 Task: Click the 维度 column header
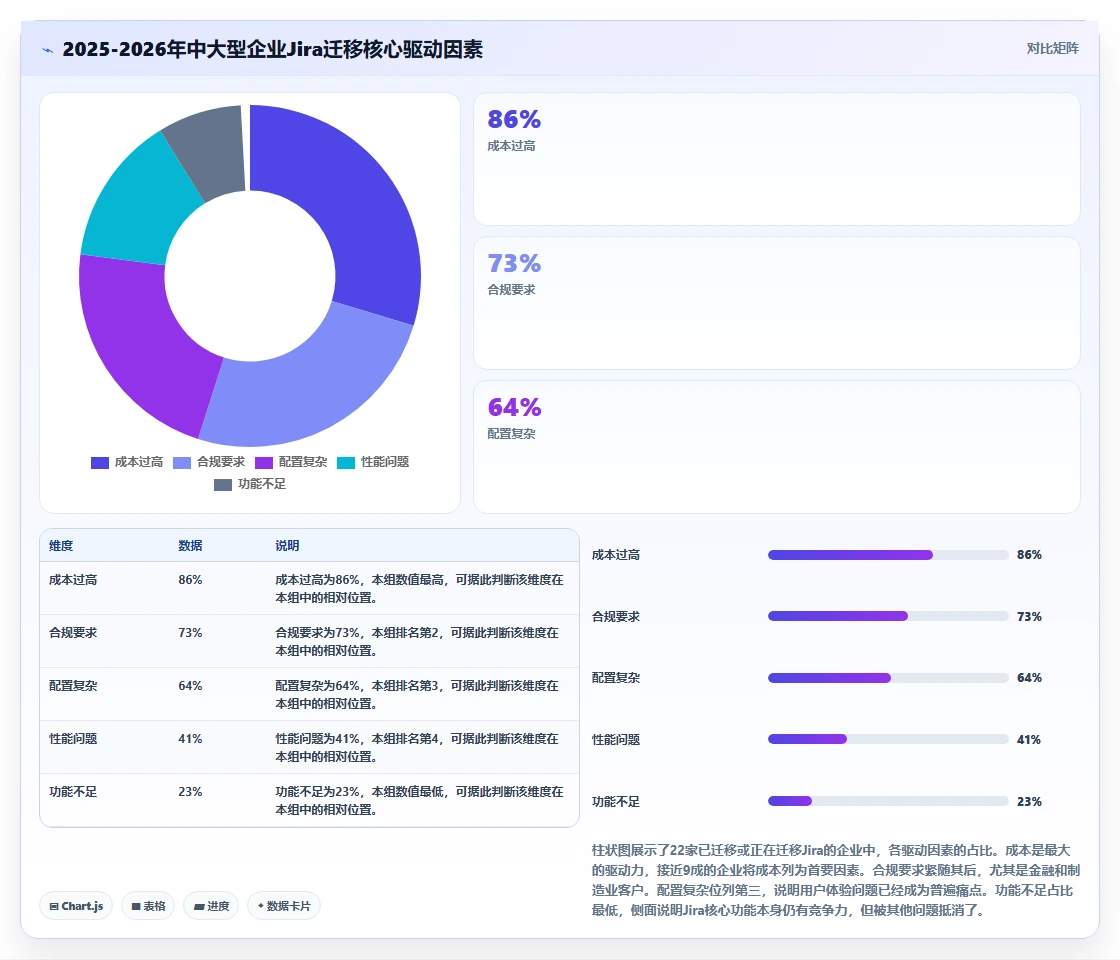coord(61,546)
